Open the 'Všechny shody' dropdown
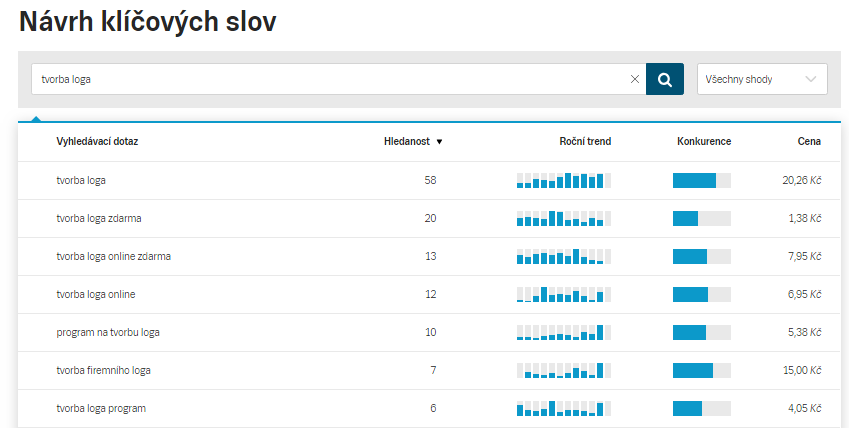Screen dimensions: 849x428 [762, 79]
